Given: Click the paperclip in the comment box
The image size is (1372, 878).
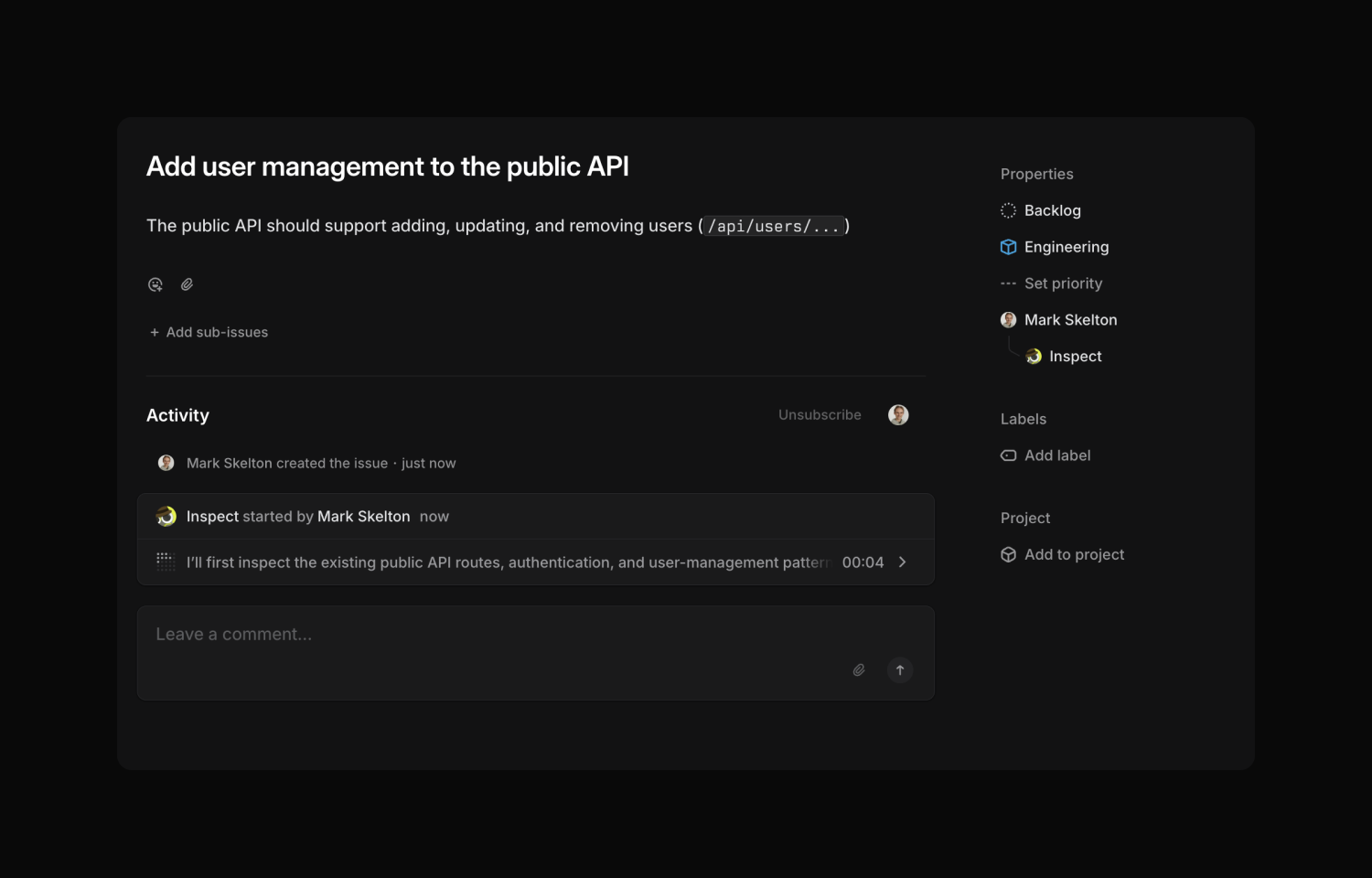Looking at the screenshot, I should coord(859,670).
